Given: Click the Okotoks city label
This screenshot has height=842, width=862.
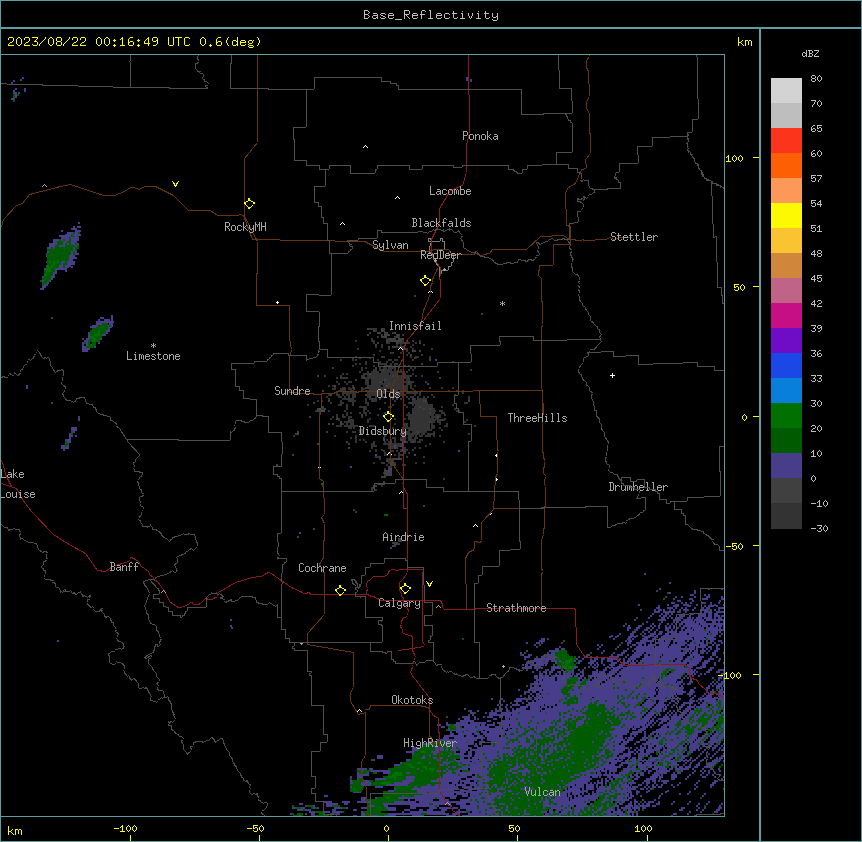Looking at the screenshot, I should point(412,700).
